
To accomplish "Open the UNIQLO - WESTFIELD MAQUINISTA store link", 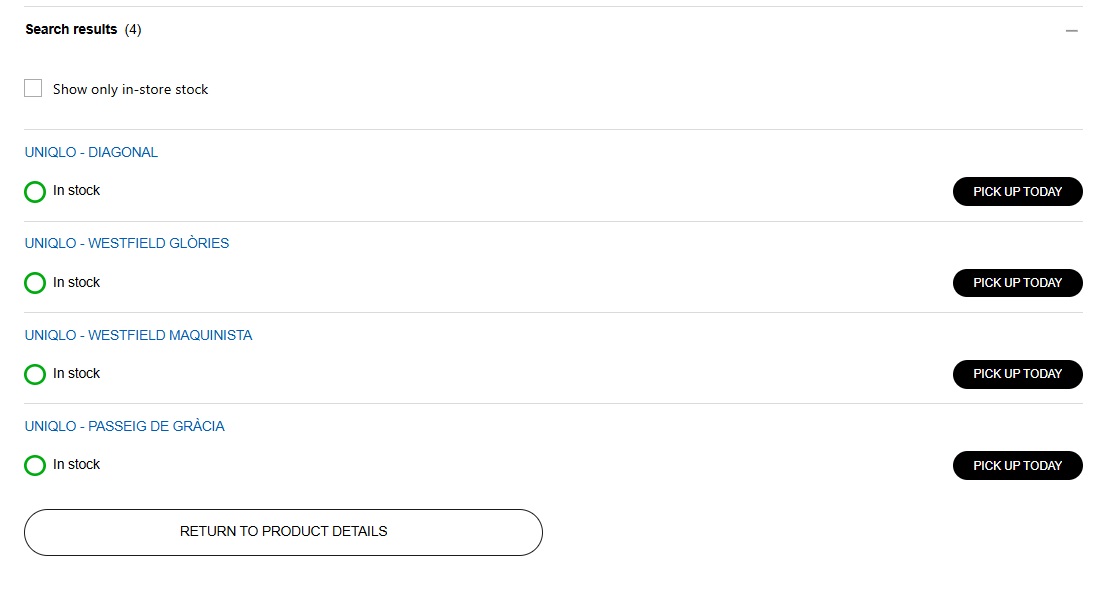I will tap(138, 336).
